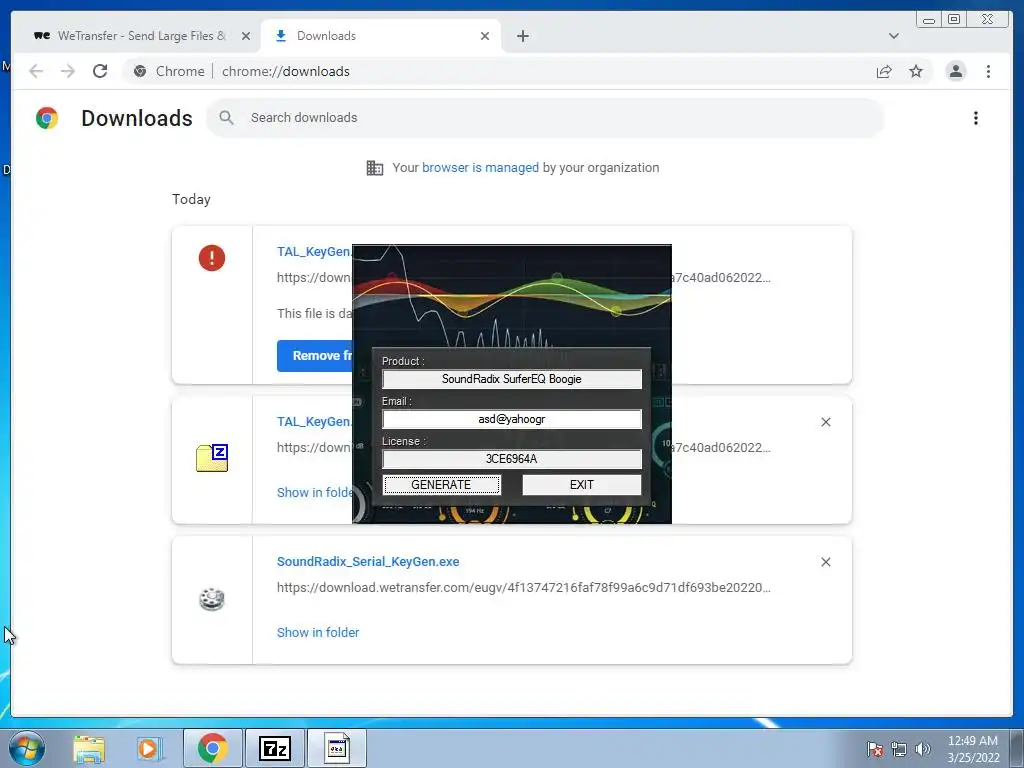Focus the Search downloads field
This screenshot has width=1024, height=768.
click(x=545, y=118)
